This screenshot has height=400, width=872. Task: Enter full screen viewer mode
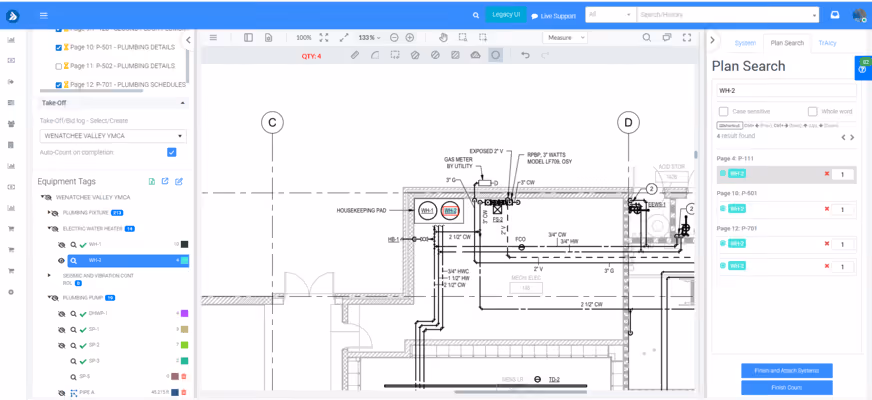[687, 37]
